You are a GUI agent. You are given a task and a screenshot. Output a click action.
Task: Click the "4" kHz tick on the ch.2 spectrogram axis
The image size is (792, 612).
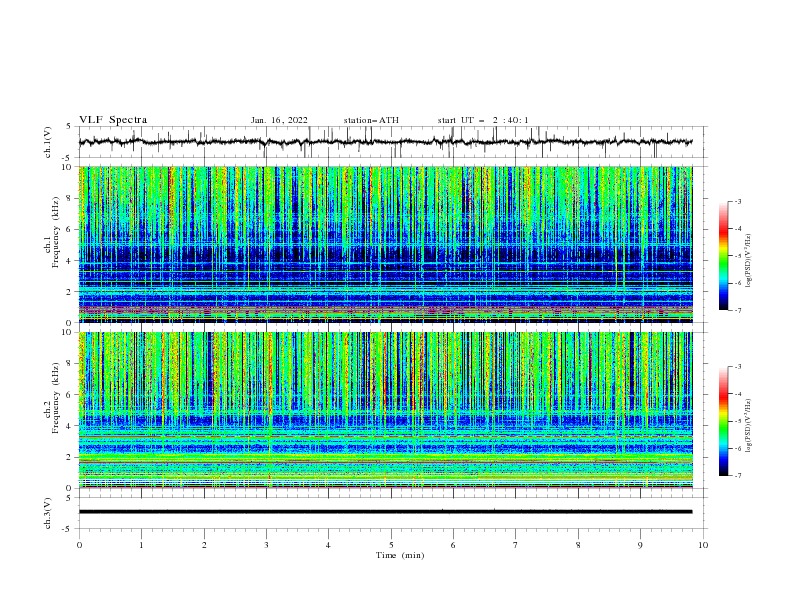[x=70, y=426]
